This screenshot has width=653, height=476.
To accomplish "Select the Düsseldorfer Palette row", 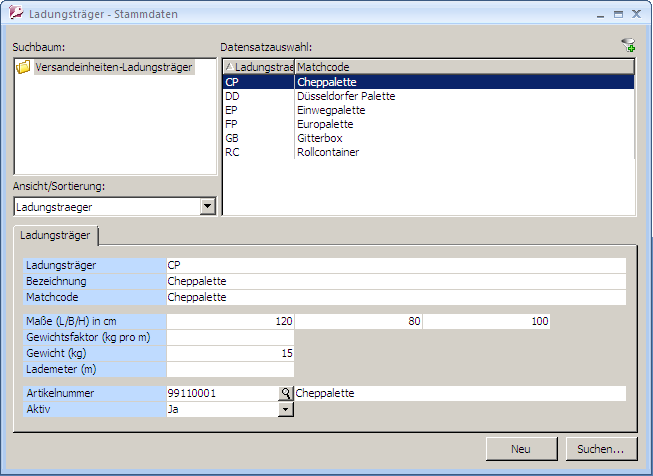I will coord(346,96).
